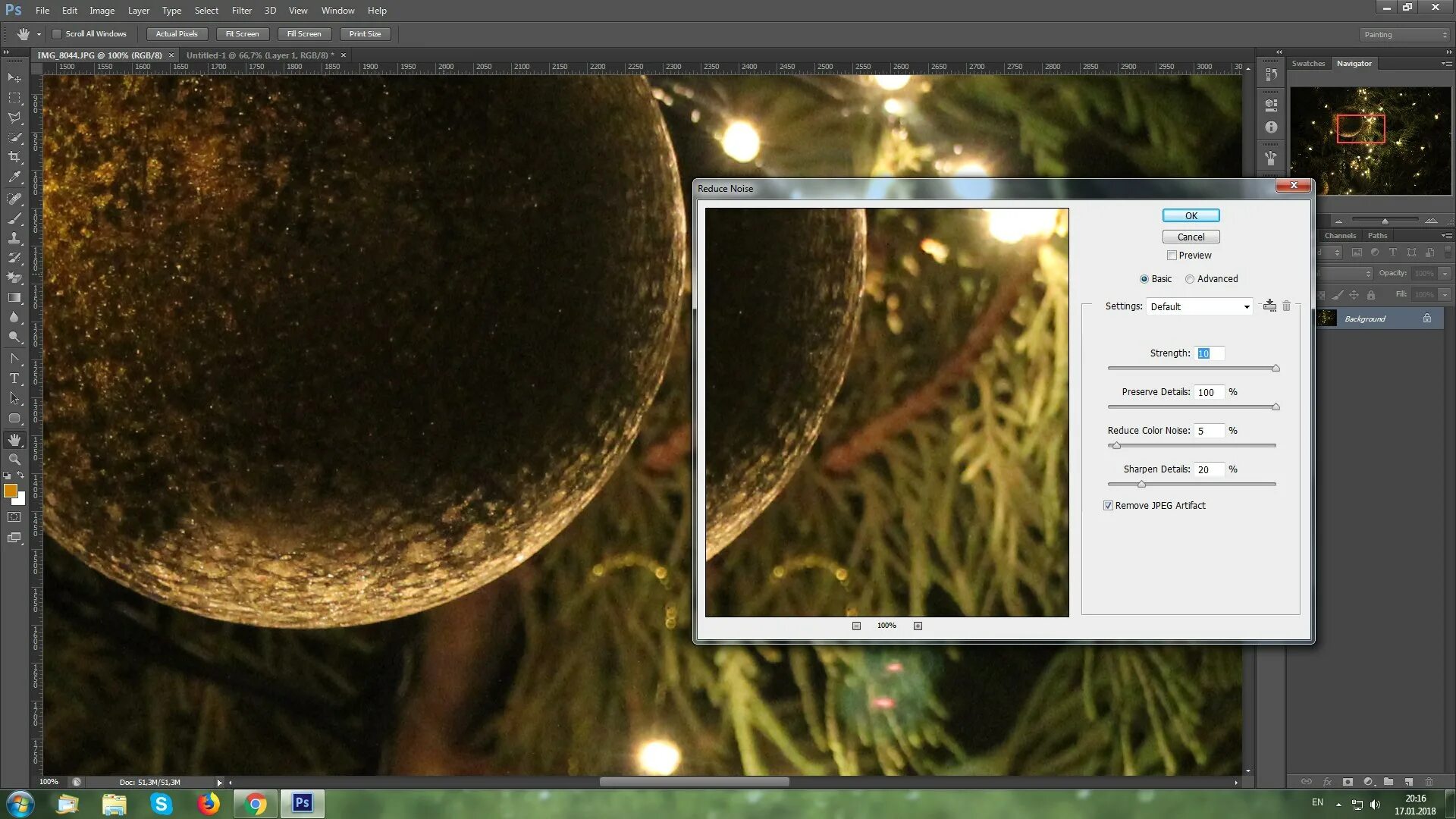The height and width of the screenshot is (819, 1456).
Task: Select the Zoom tool in toolbar
Action: [x=14, y=460]
